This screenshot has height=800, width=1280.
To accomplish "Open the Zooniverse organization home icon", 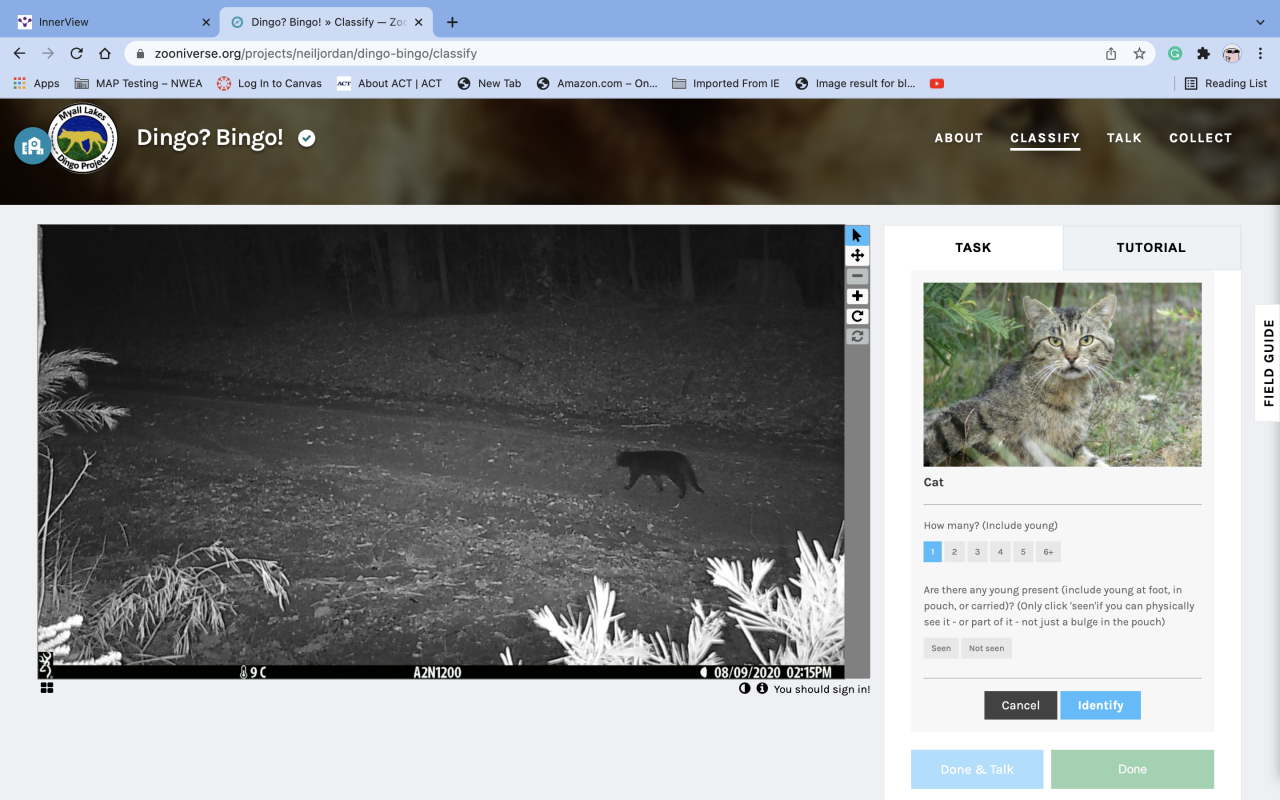I will [x=32, y=146].
